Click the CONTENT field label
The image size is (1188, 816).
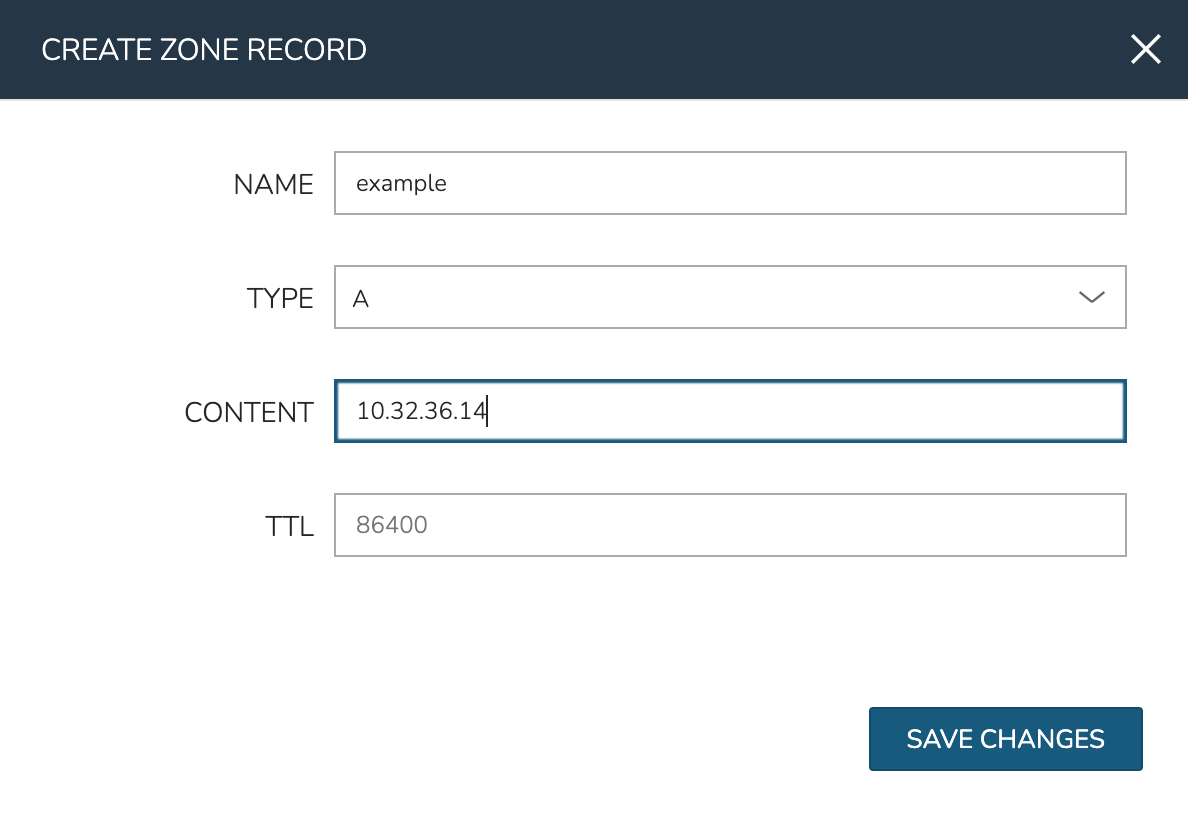point(249,412)
